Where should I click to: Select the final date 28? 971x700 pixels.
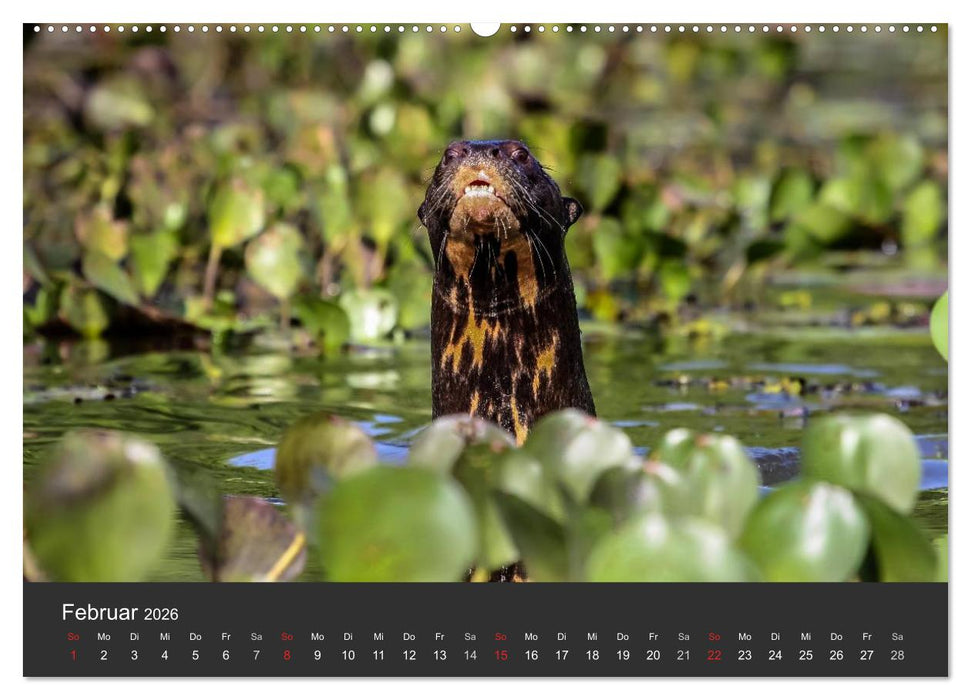click(x=898, y=655)
